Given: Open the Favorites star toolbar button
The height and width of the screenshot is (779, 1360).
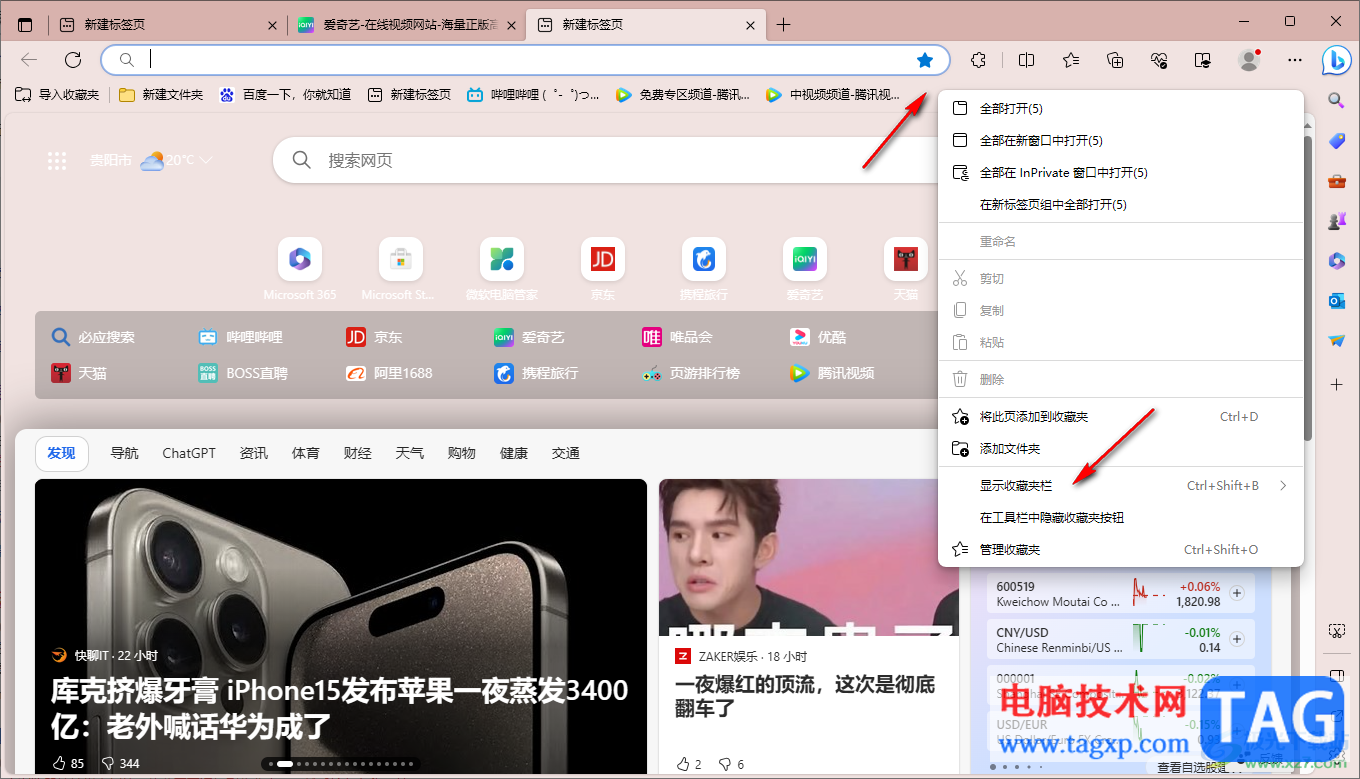Looking at the screenshot, I should point(1071,60).
